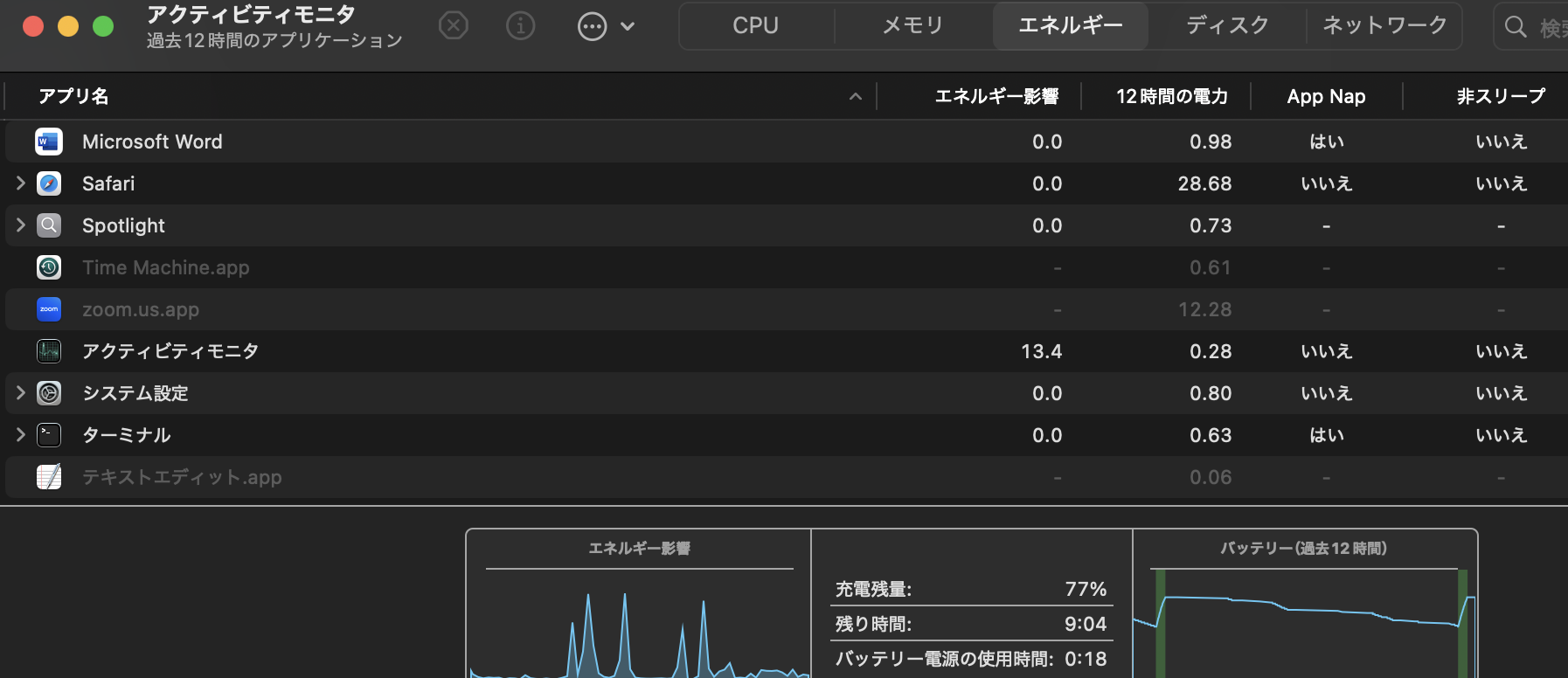
Task: Select the Time Machine.app row name
Action: (x=166, y=267)
